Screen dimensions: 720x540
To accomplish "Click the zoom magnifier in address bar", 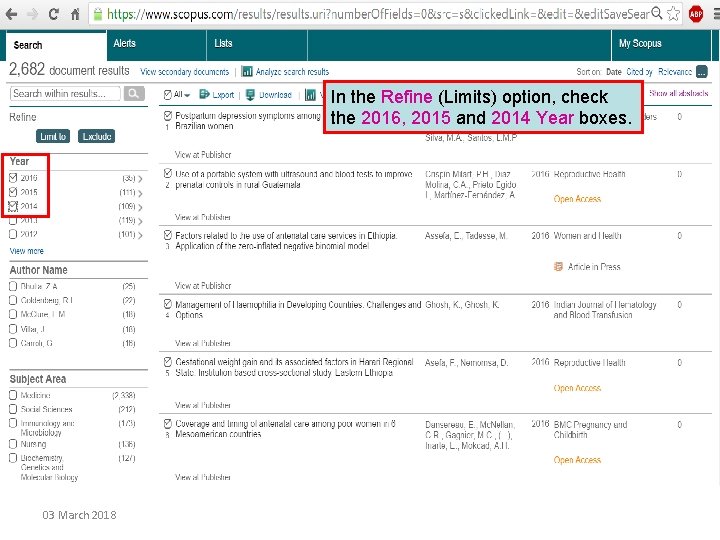I will [x=658, y=13].
